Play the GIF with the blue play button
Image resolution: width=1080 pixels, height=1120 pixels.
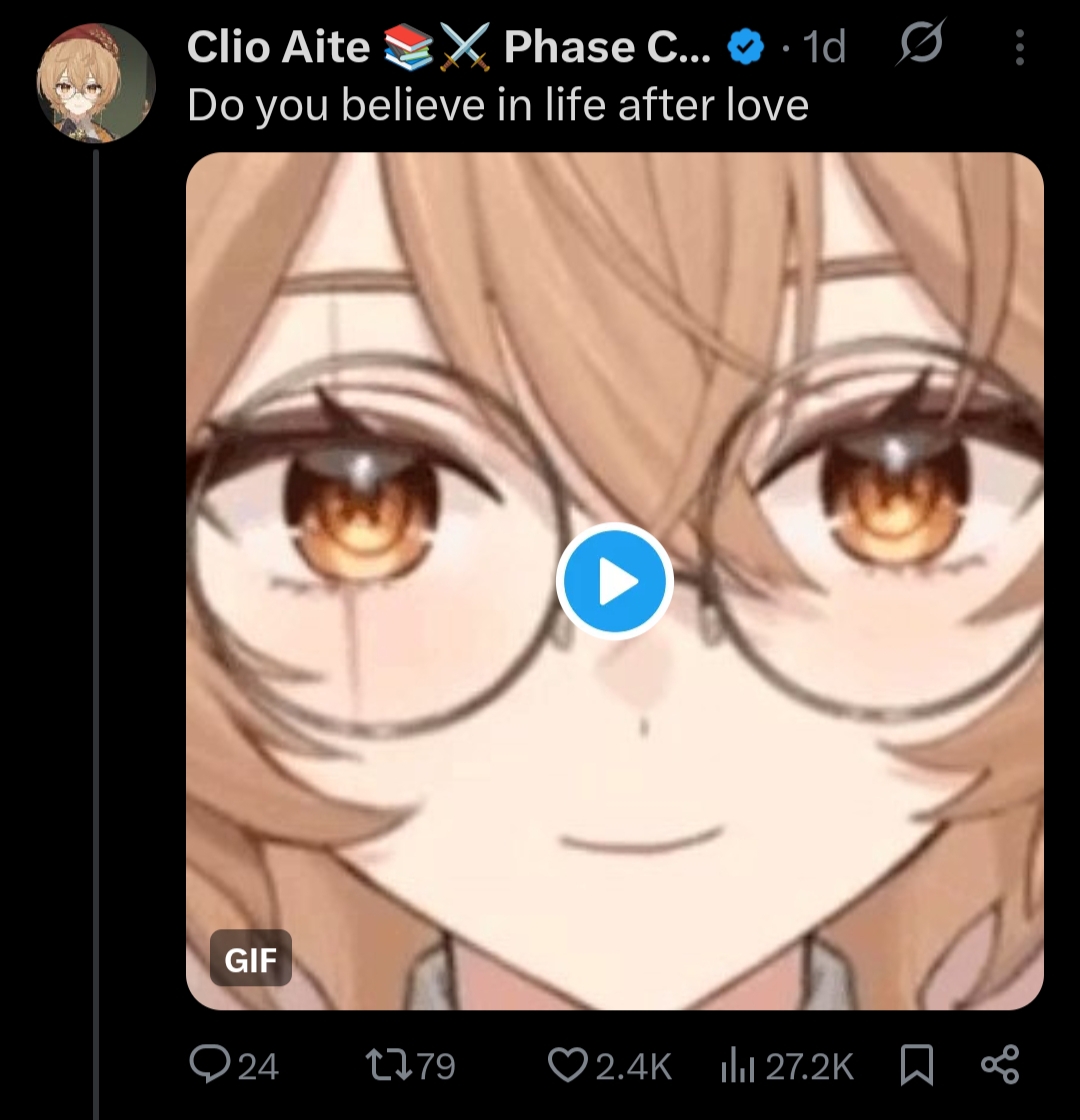pos(614,581)
